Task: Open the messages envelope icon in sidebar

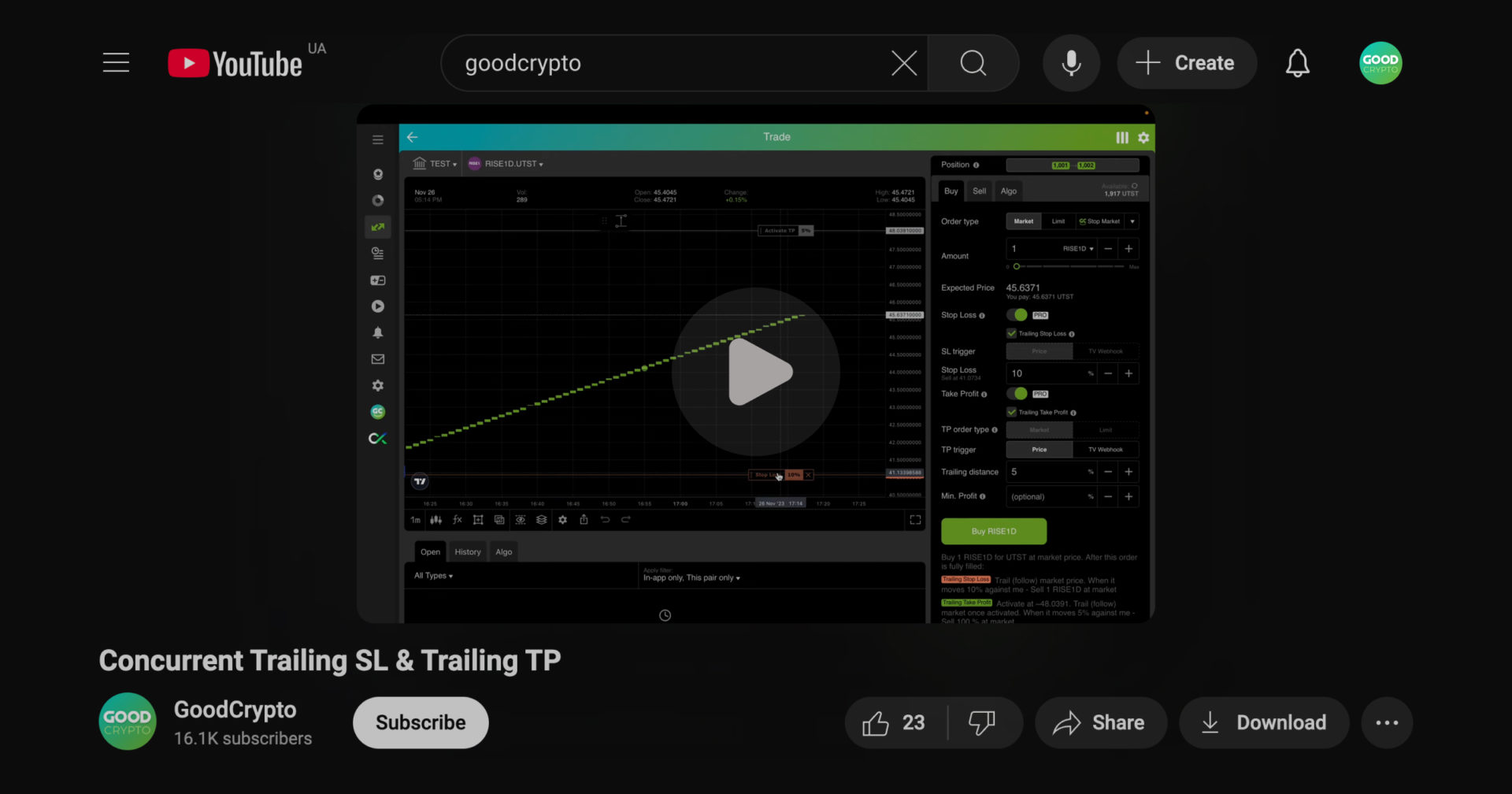Action: point(377,358)
